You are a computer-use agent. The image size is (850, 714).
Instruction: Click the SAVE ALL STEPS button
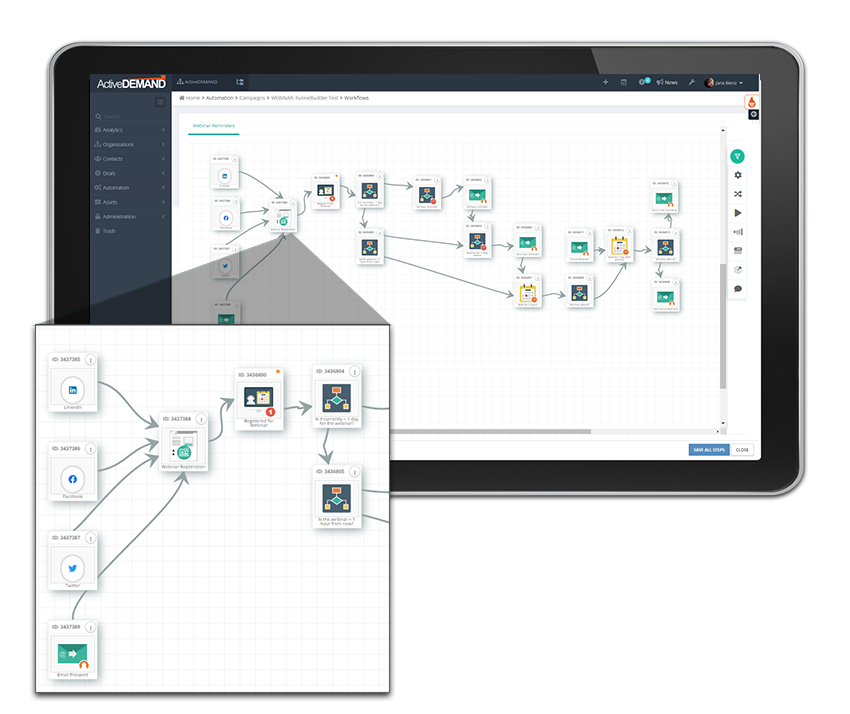point(709,449)
